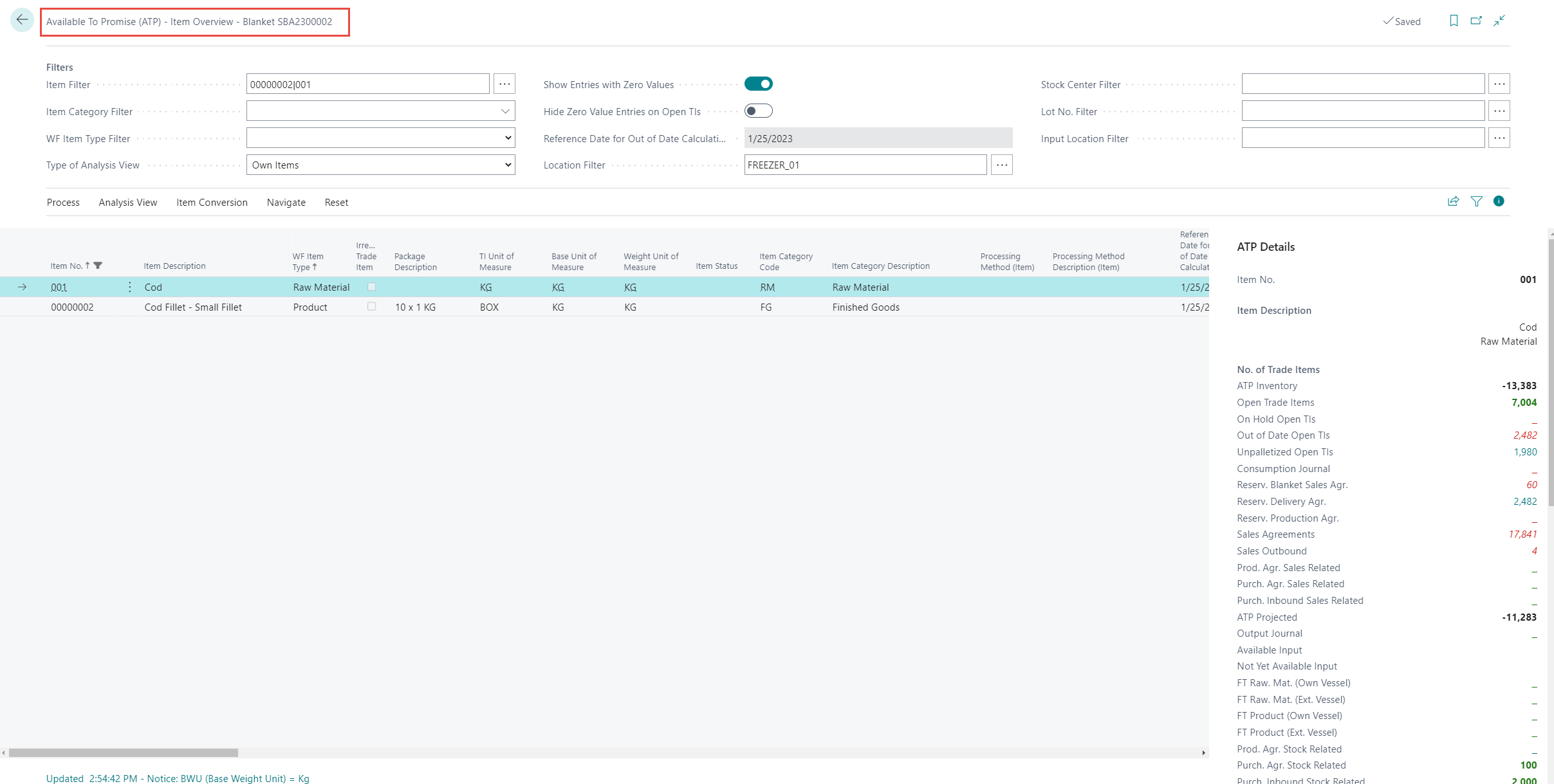Check Irregular Trade Item box for Cod Fillet
This screenshot has height=784, width=1554.
coord(371,307)
